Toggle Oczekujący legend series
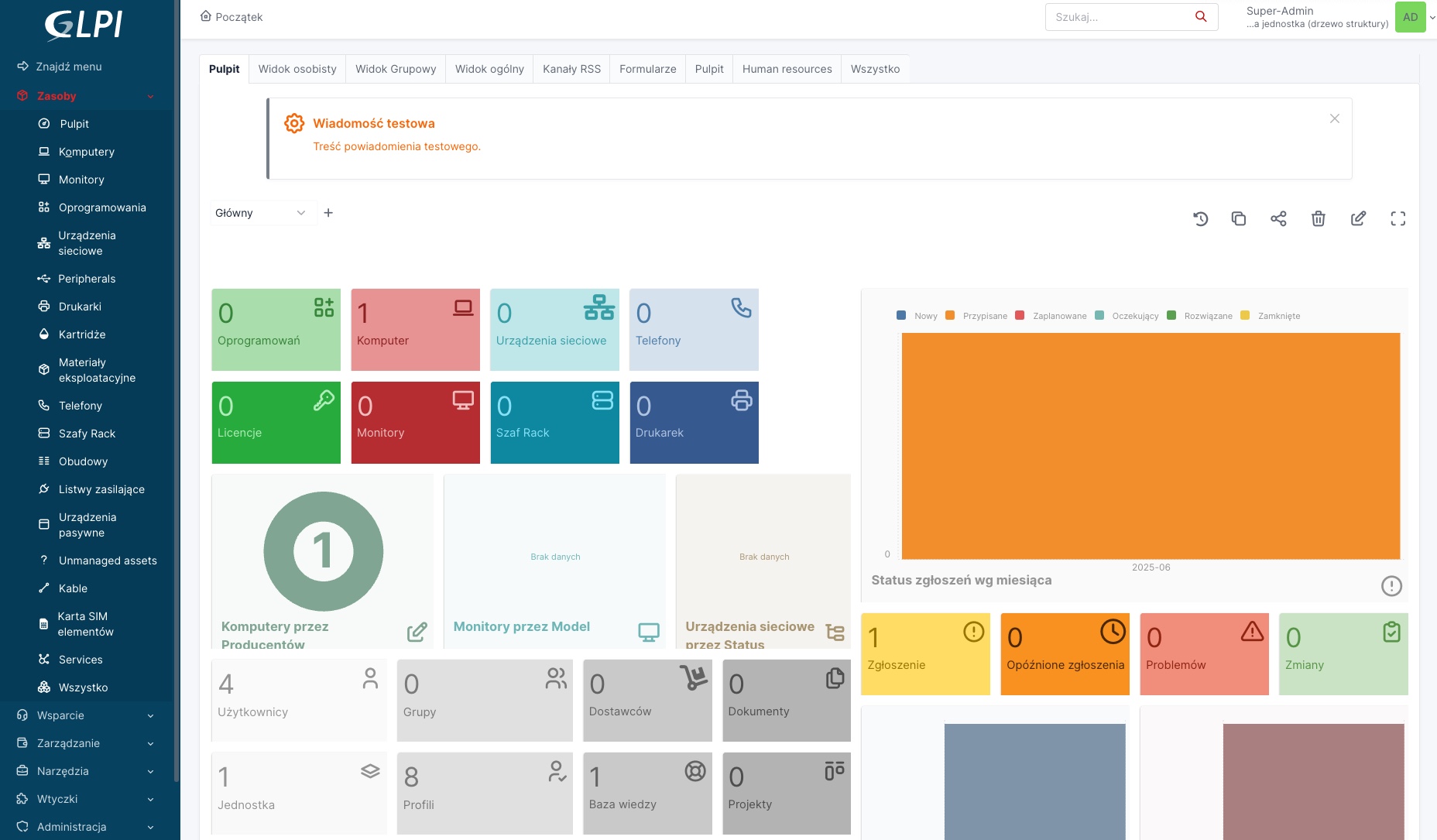This screenshot has width=1437, height=840. click(x=1127, y=316)
